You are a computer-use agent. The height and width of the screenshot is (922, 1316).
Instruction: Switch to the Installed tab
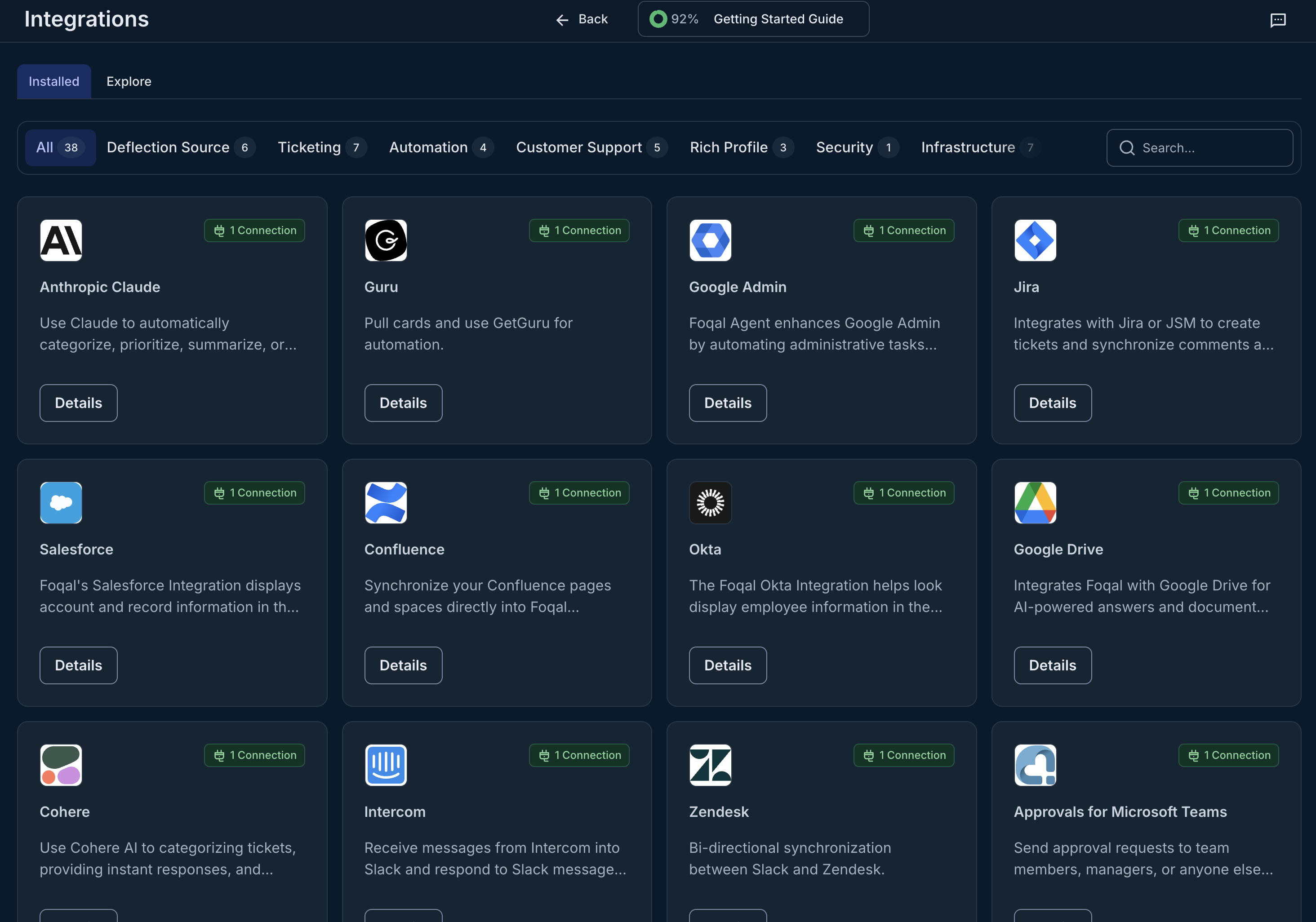pyautogui.click(x=54, y=81)
